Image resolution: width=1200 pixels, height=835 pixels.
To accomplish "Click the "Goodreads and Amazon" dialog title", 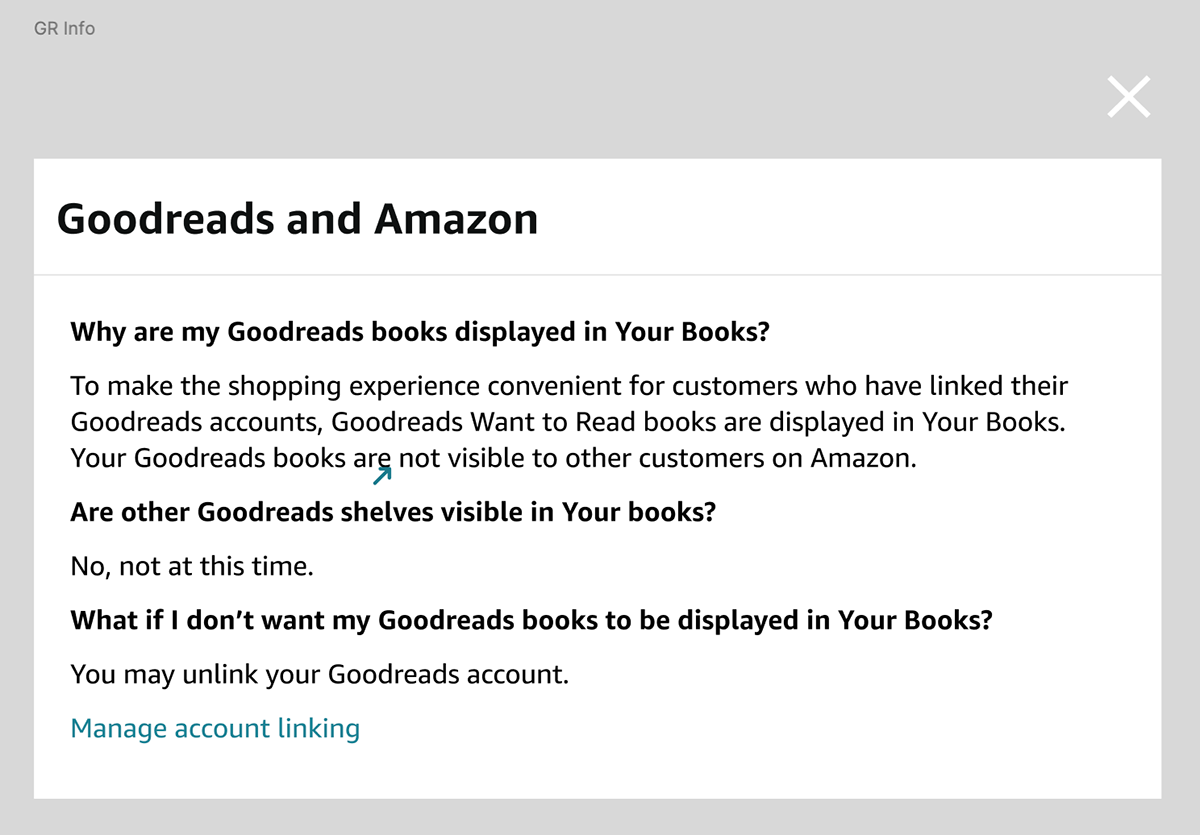I will (x=297, y=219).
